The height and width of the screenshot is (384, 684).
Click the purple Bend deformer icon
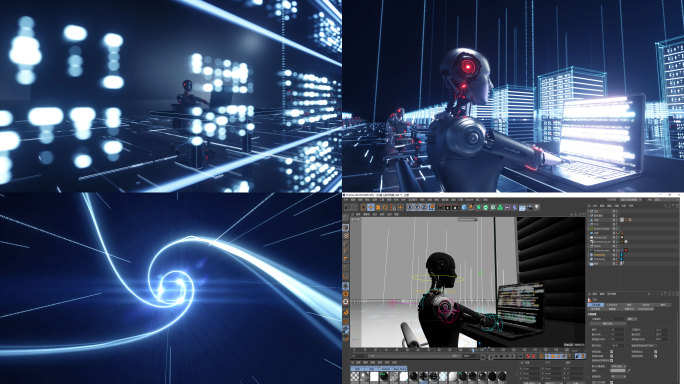pos(507,207)
